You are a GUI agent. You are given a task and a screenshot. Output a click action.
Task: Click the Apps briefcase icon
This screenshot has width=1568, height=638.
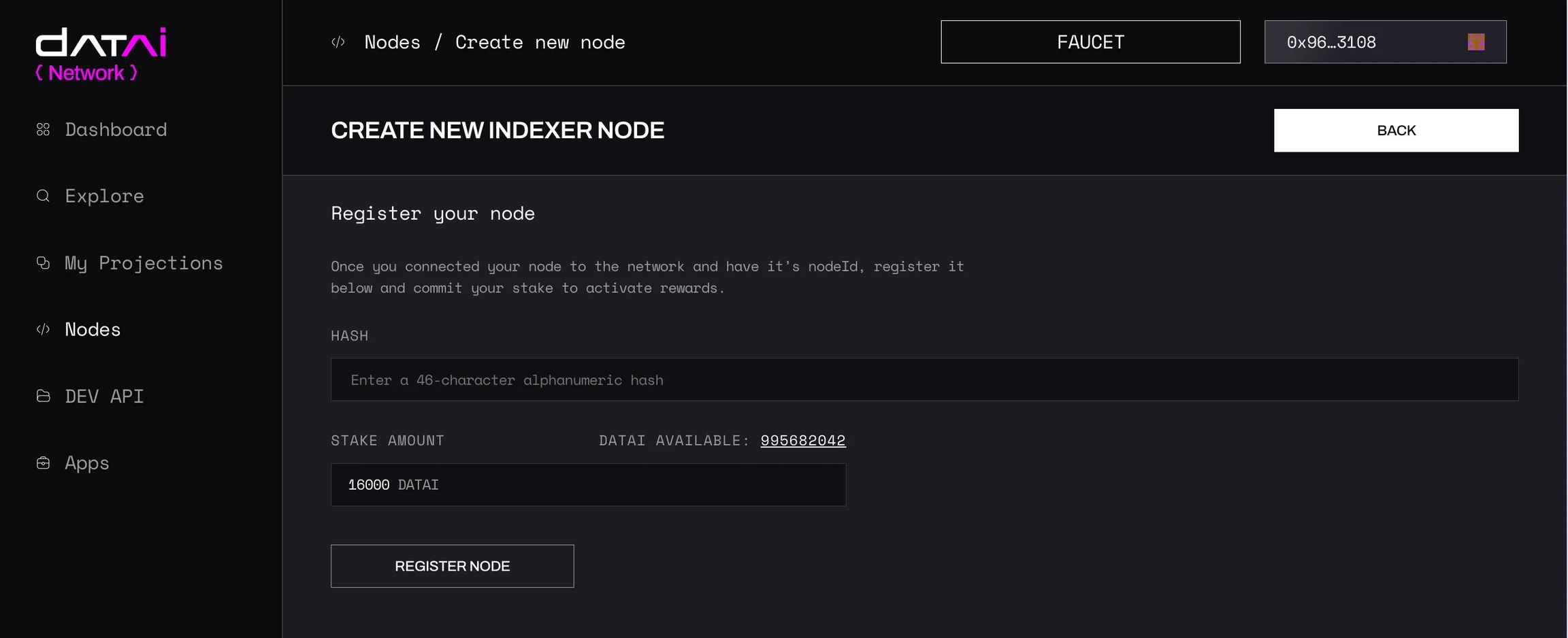coord(44,463)
